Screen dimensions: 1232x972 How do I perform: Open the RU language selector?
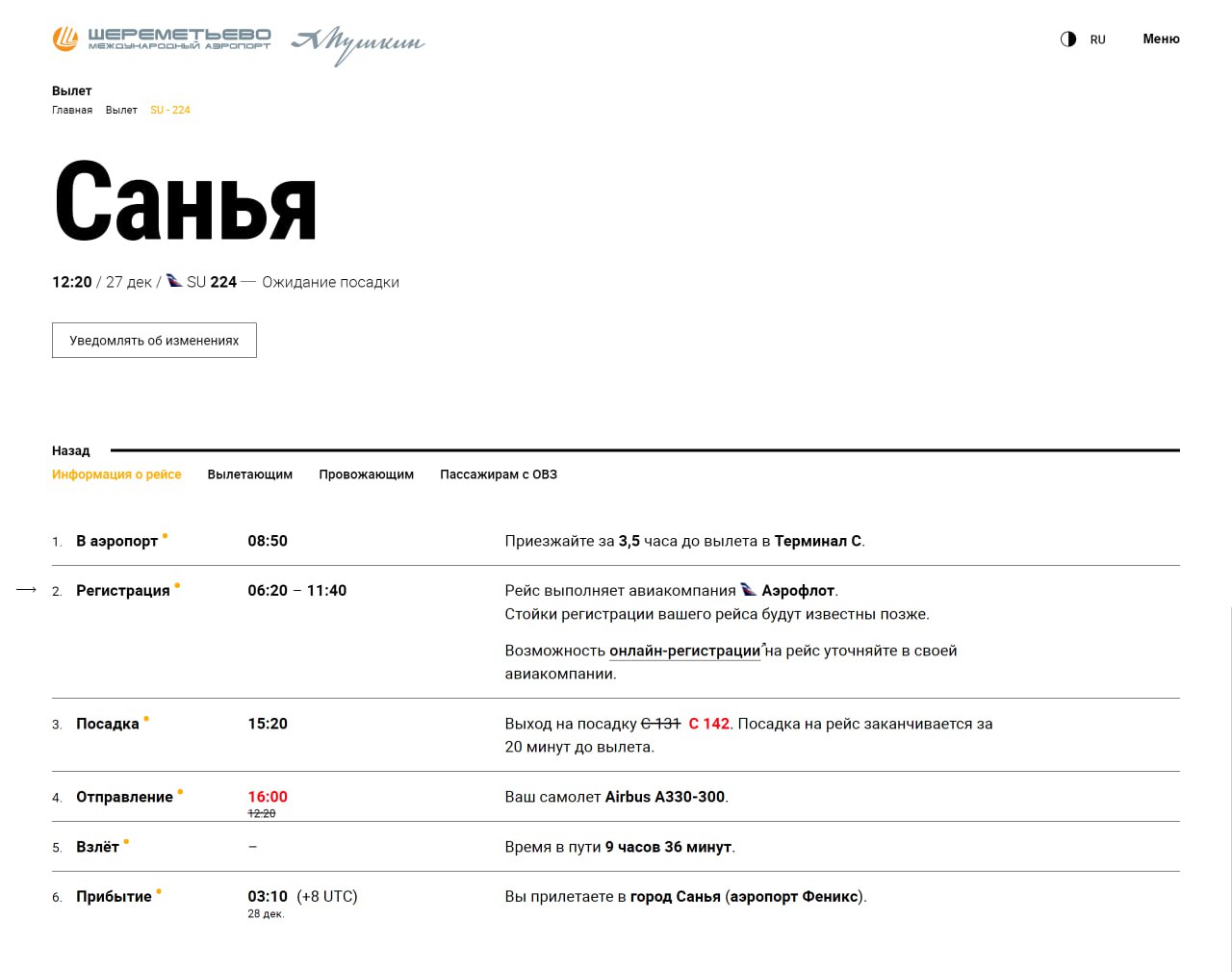coord(1097,39)
